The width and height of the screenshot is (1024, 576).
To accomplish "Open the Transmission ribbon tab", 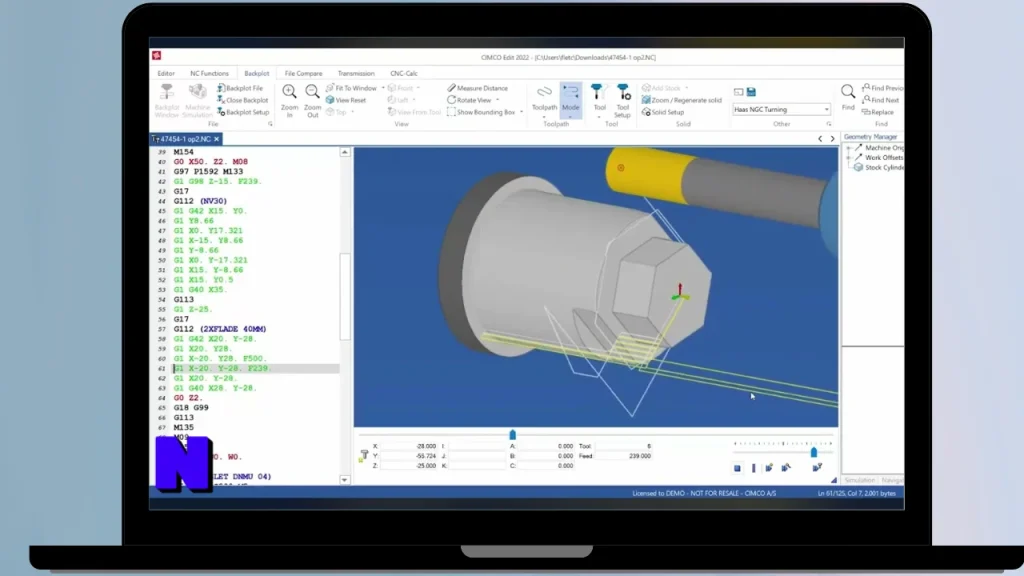I will [x=356, y=74].
